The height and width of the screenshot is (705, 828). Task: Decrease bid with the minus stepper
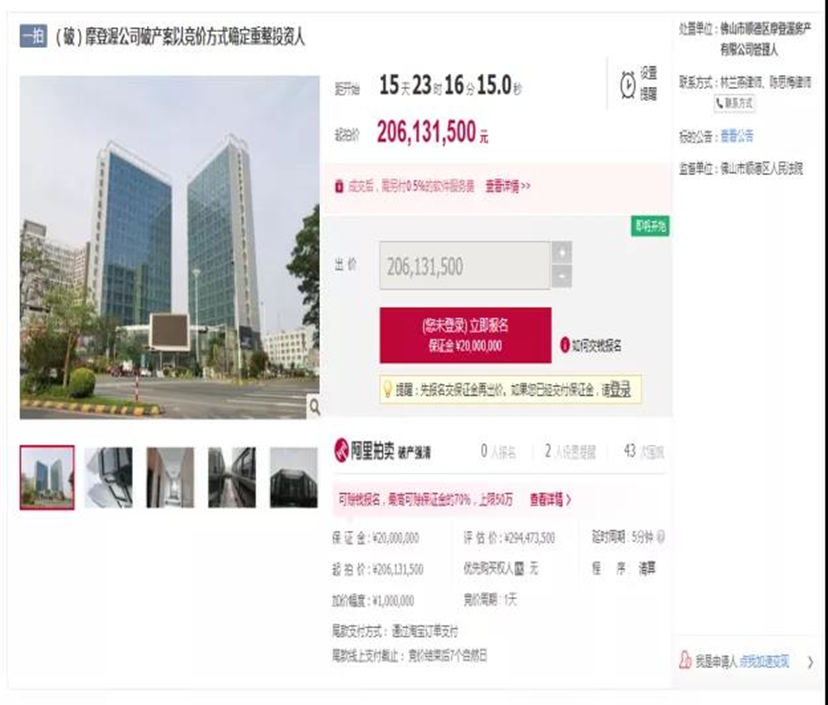pyautogui.click(x=562, y=276)
